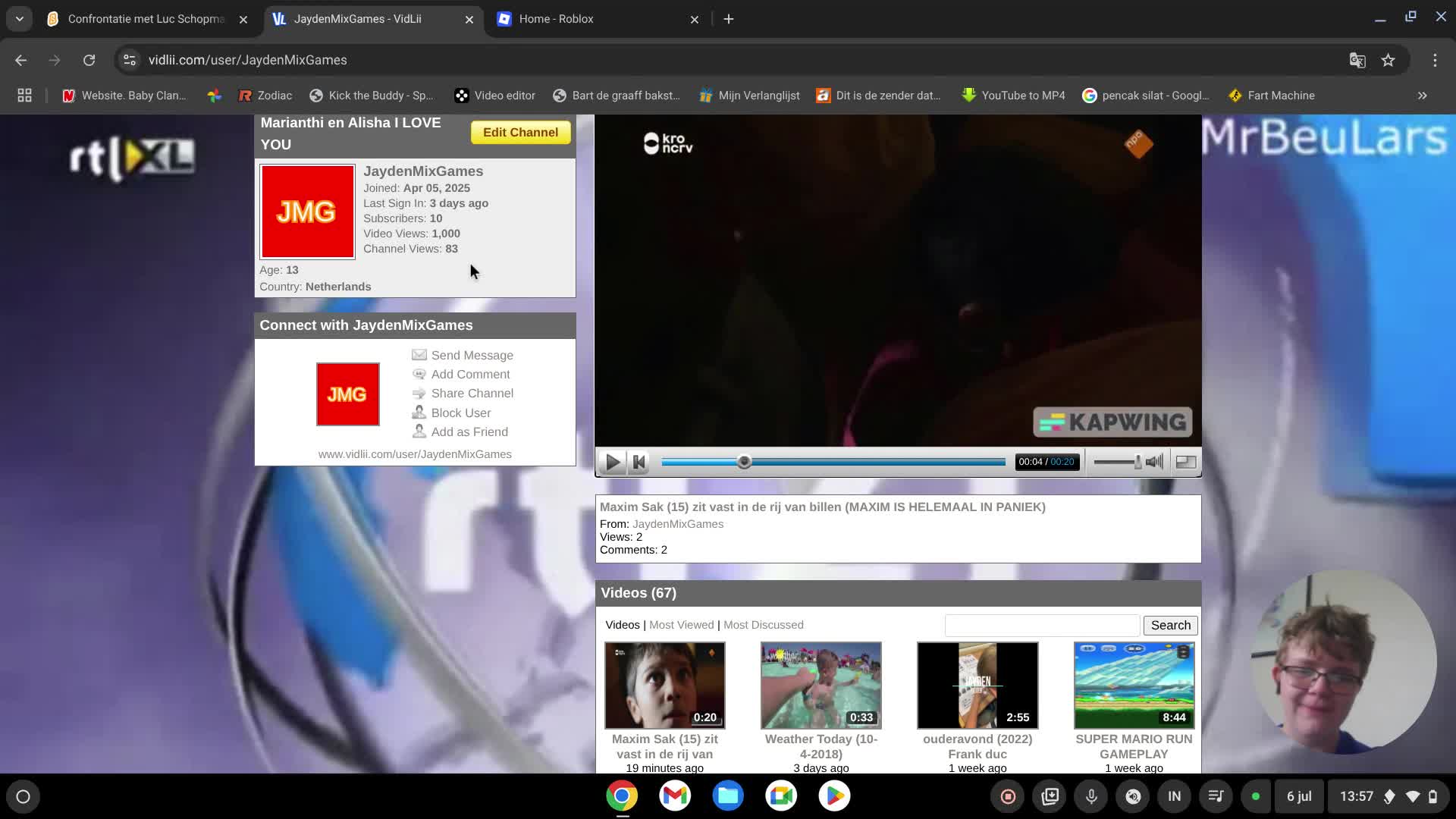Open the Fart Machine bookmark
Viewport: 1456px width, 819px height.
[1271, 96]
